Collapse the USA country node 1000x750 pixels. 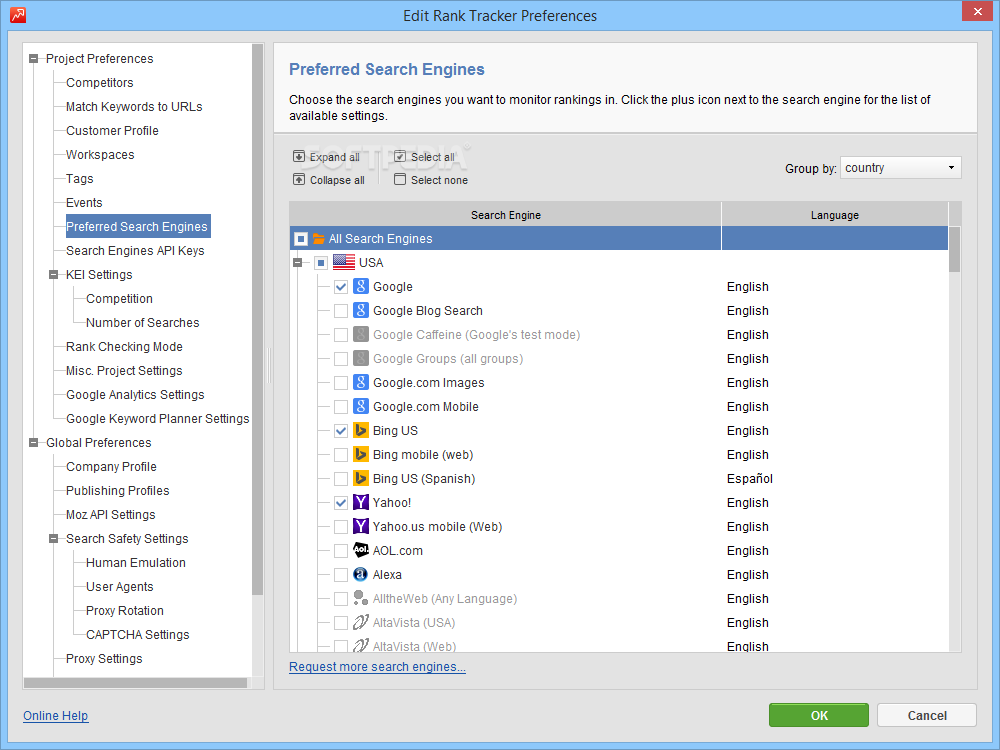click(x=297, y=263)
